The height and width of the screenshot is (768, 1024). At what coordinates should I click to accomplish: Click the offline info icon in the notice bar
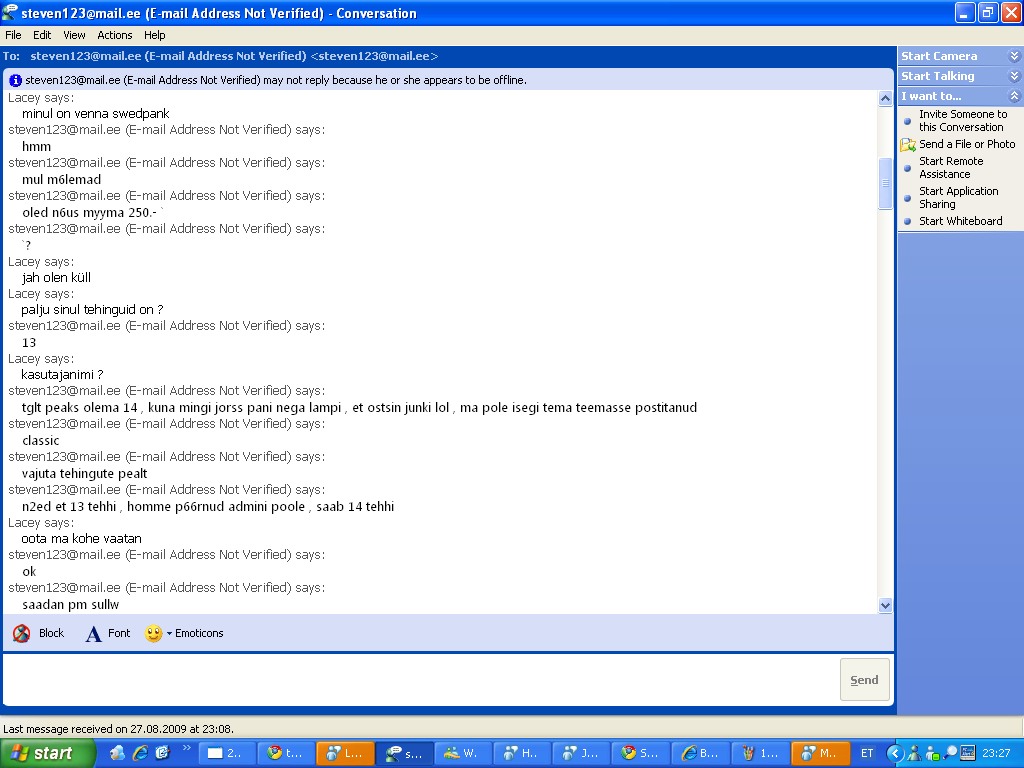click(16, 80)
